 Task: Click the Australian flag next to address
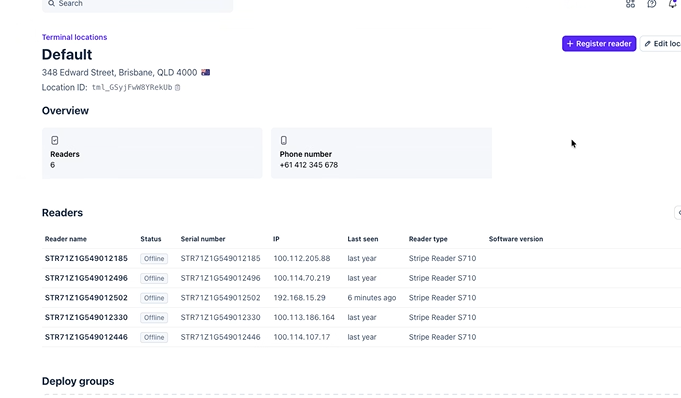coord(205,72)
